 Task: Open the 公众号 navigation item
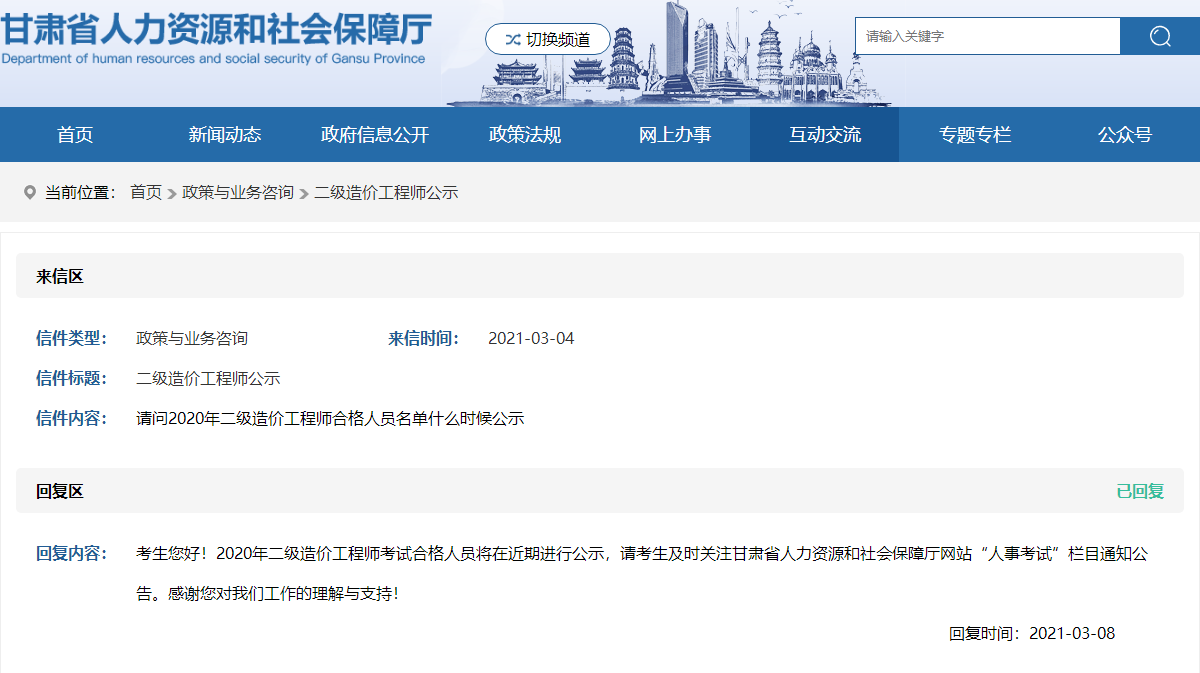point(1125,135)
